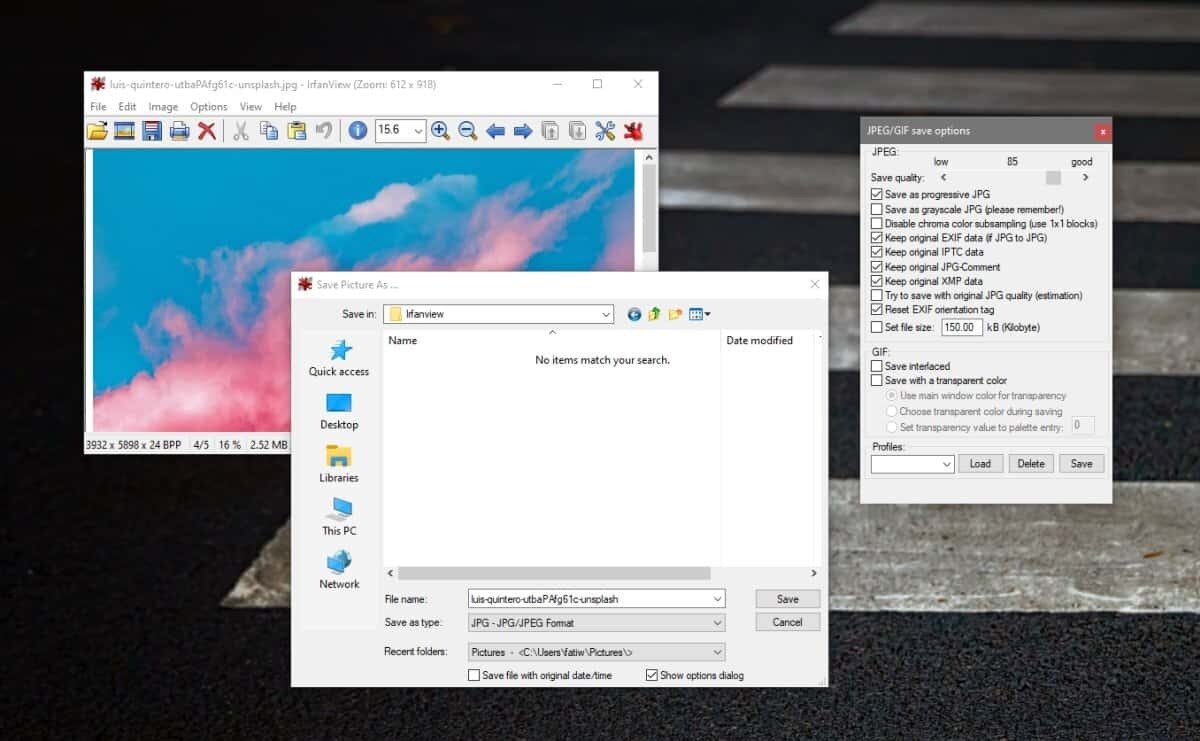
Task: Open the Print icon
Action: [x=180, y=130]
